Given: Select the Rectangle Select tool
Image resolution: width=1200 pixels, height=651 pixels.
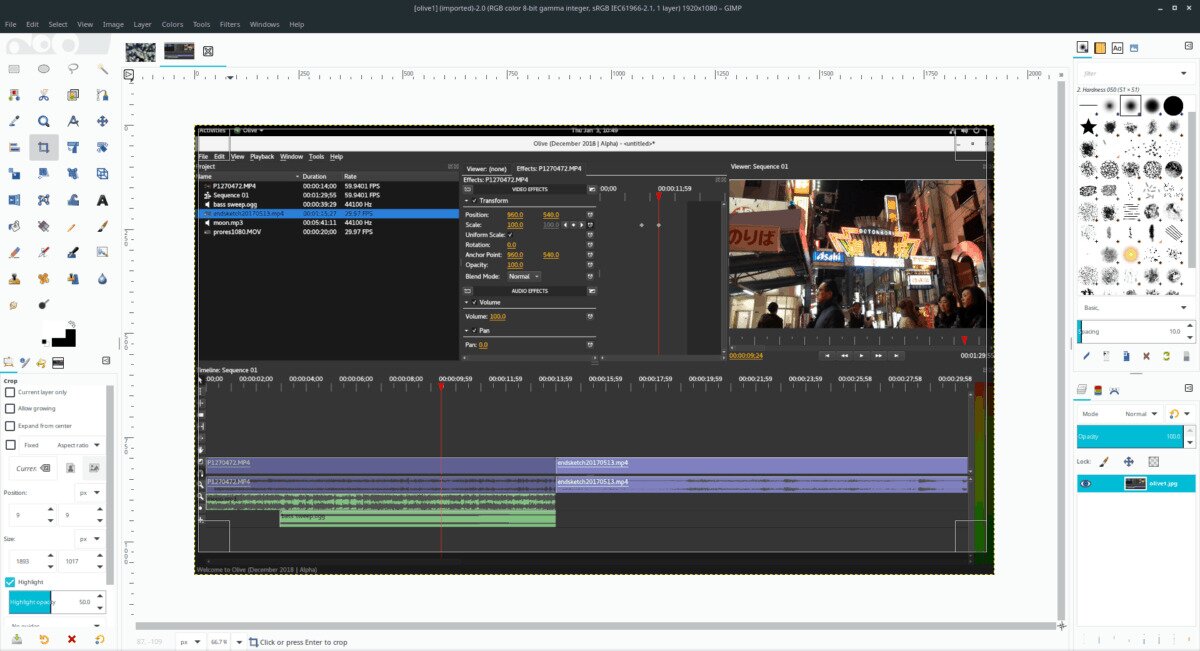Looking at the screenshot, I should coord(14,69).
